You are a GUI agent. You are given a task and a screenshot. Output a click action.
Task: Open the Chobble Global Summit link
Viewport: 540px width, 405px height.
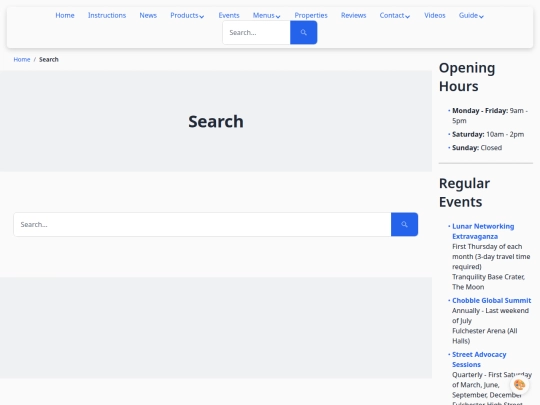tap(491, 300)
